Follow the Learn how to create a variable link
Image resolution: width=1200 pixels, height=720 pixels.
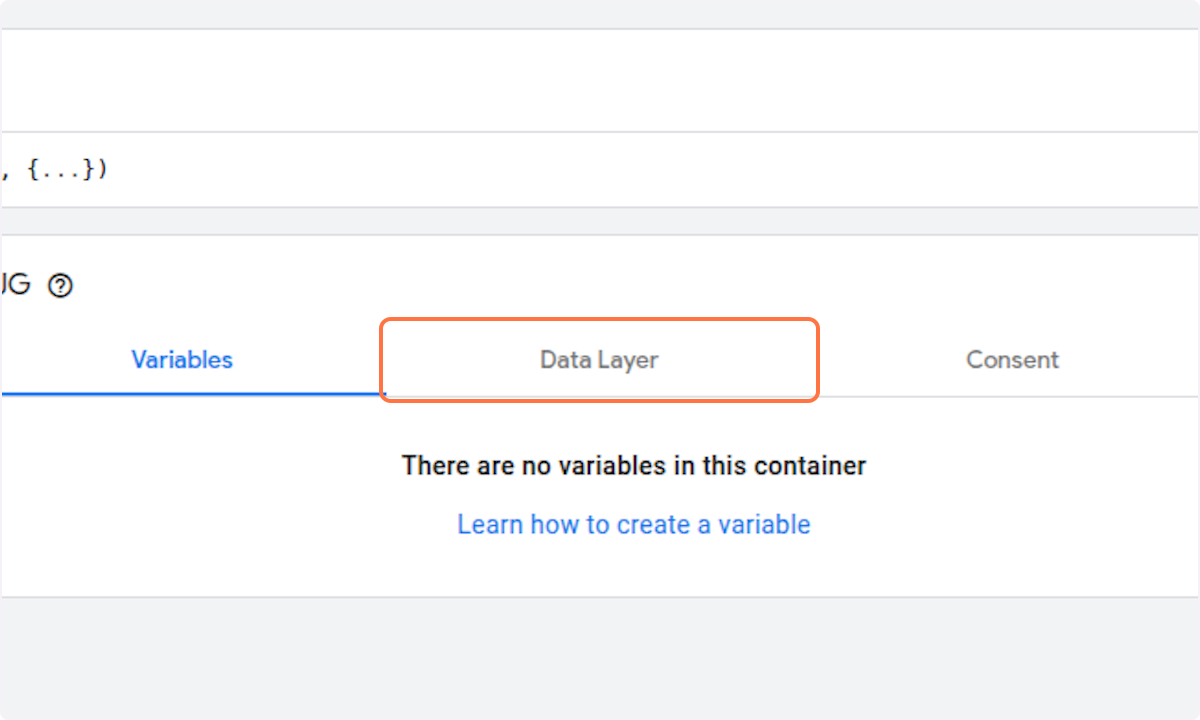pos(634,524)
